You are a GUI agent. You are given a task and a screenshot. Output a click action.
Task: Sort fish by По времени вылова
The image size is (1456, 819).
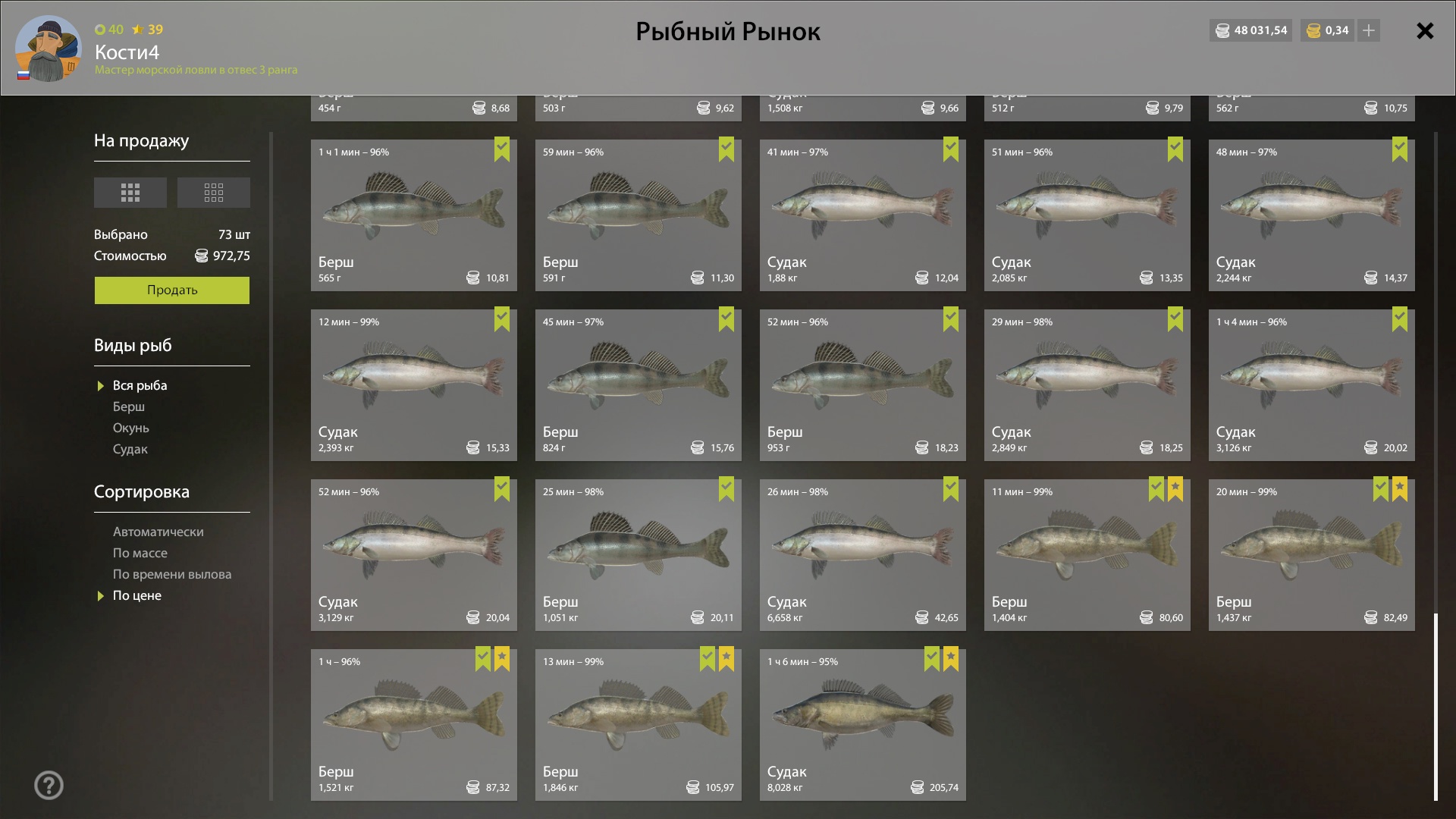(172, 574)
